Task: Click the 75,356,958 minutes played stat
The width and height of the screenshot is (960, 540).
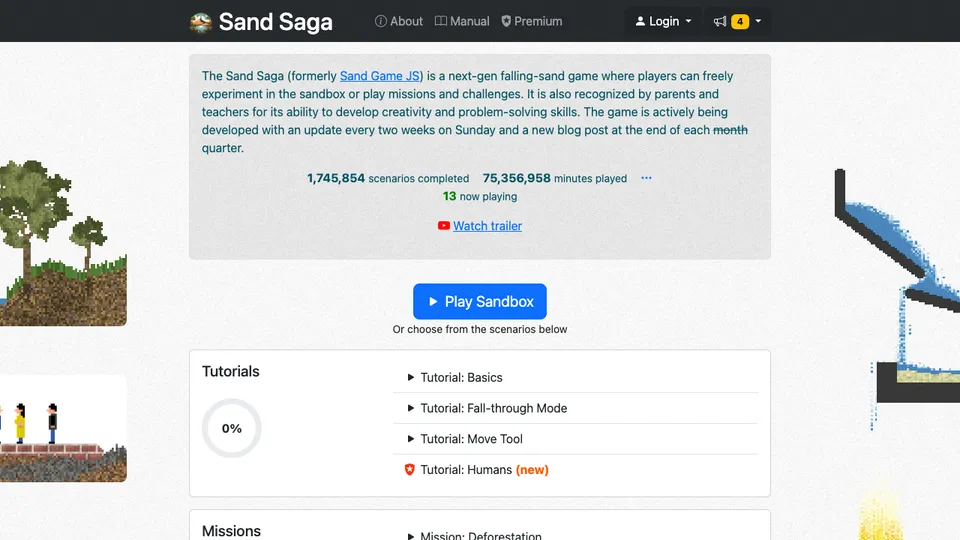Action: click(x=555, y=178)
